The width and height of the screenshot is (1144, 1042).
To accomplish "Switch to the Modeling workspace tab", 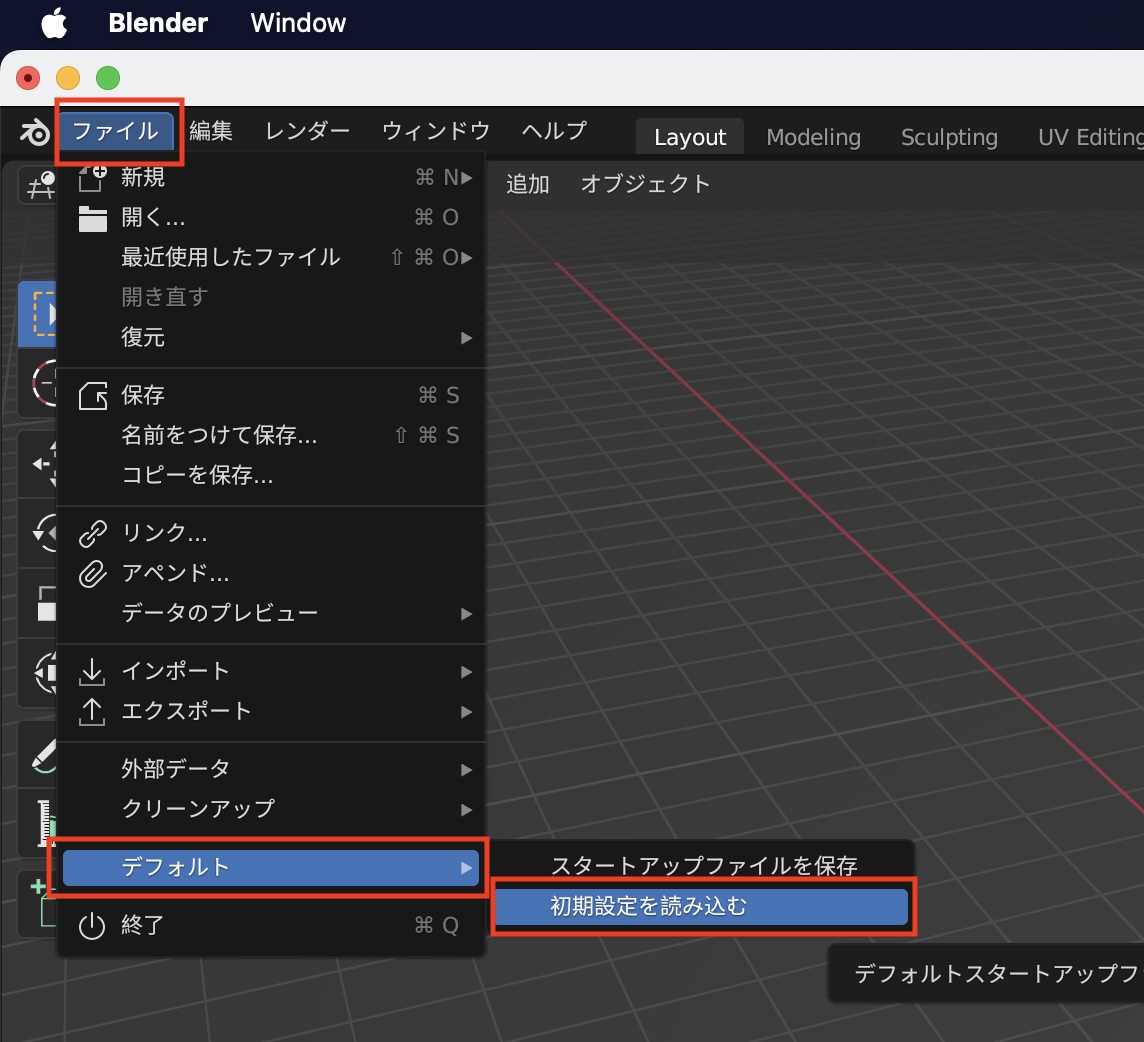I will (813, 137).
